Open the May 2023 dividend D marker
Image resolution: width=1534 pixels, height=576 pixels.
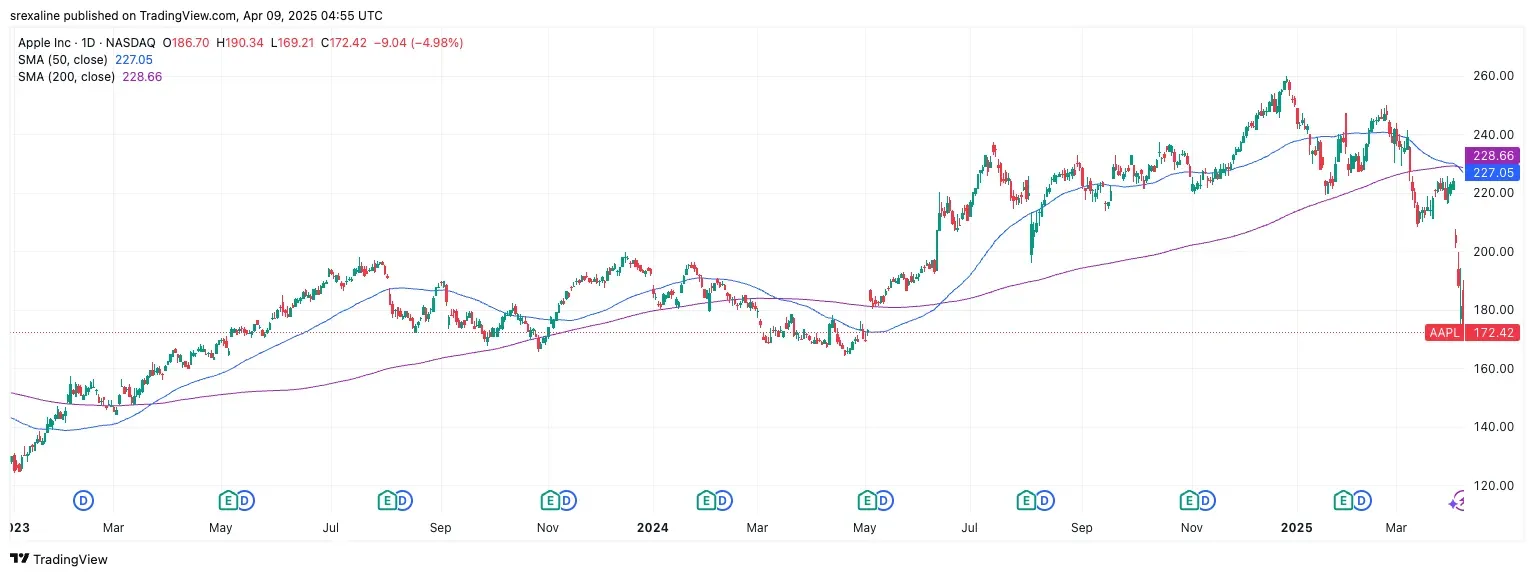(244, 499)
